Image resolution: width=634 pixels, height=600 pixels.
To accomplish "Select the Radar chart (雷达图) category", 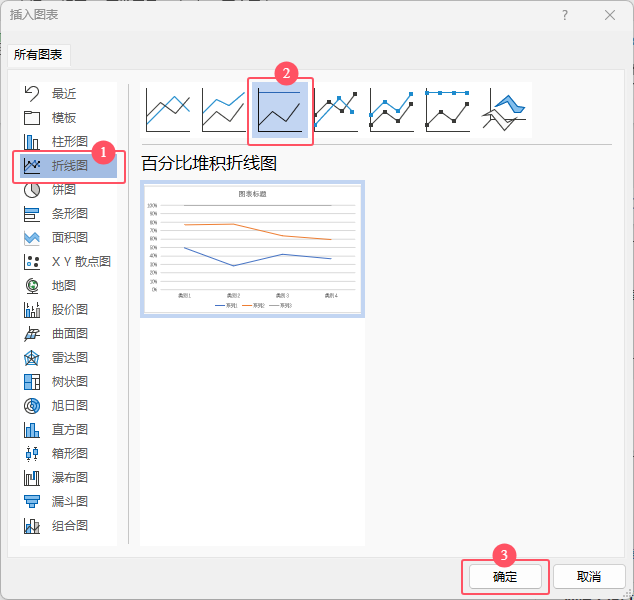I will [68, 357].
